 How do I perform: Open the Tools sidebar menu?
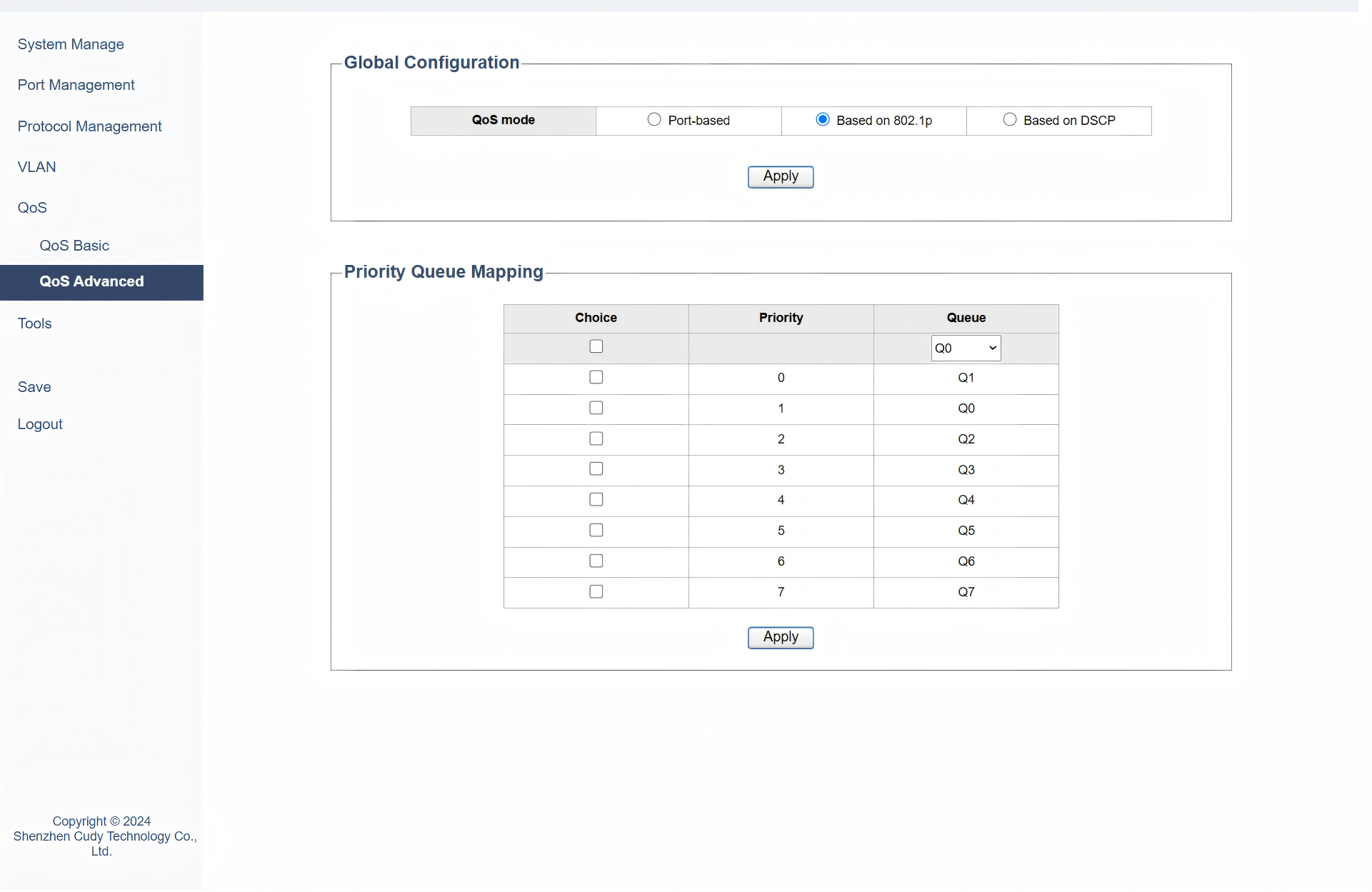pos(34,324)
